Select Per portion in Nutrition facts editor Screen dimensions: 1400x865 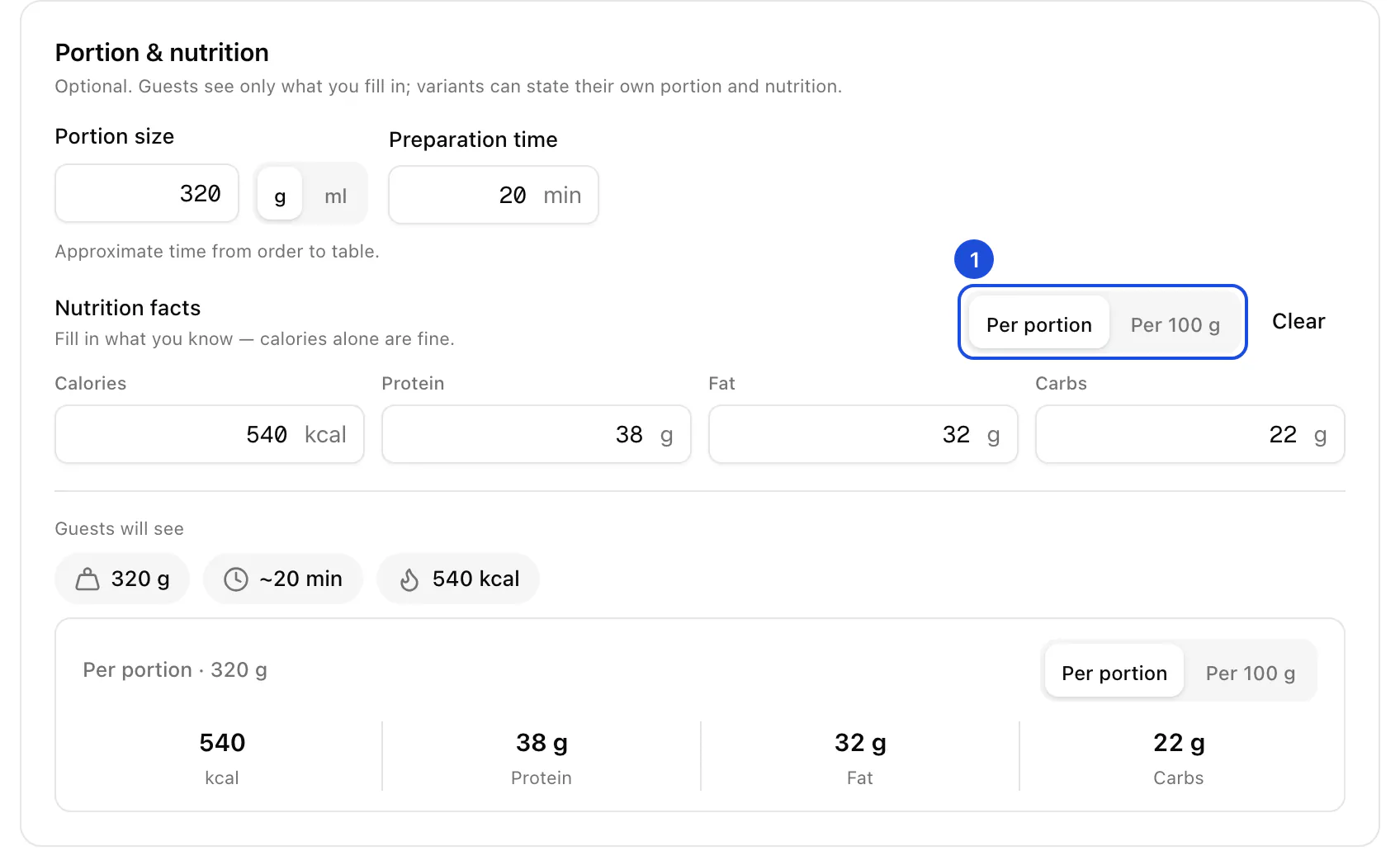pos(1038,324)
